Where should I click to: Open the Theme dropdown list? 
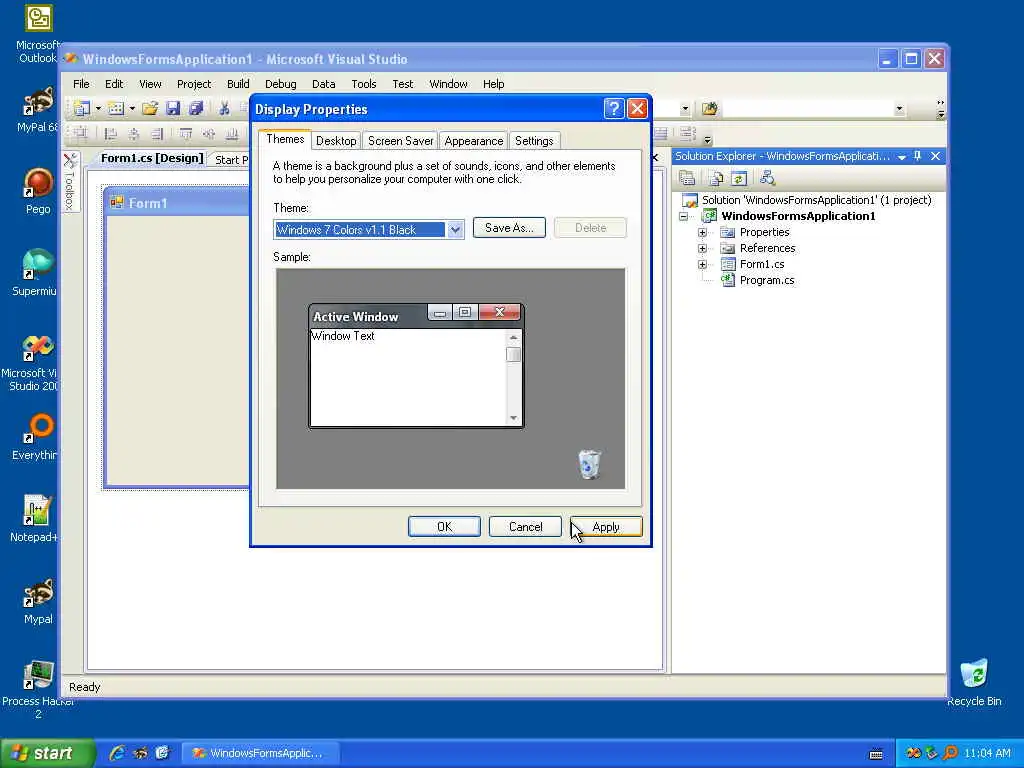[455, 229]
